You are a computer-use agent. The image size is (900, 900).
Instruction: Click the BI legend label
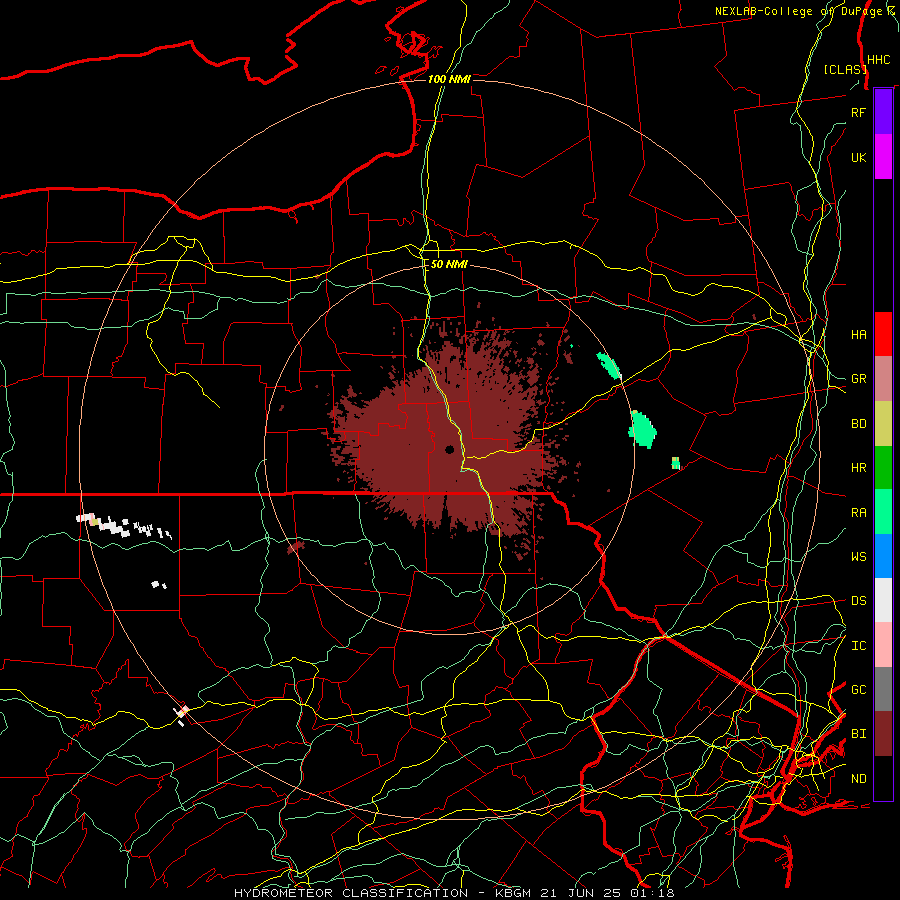(858, 734)
